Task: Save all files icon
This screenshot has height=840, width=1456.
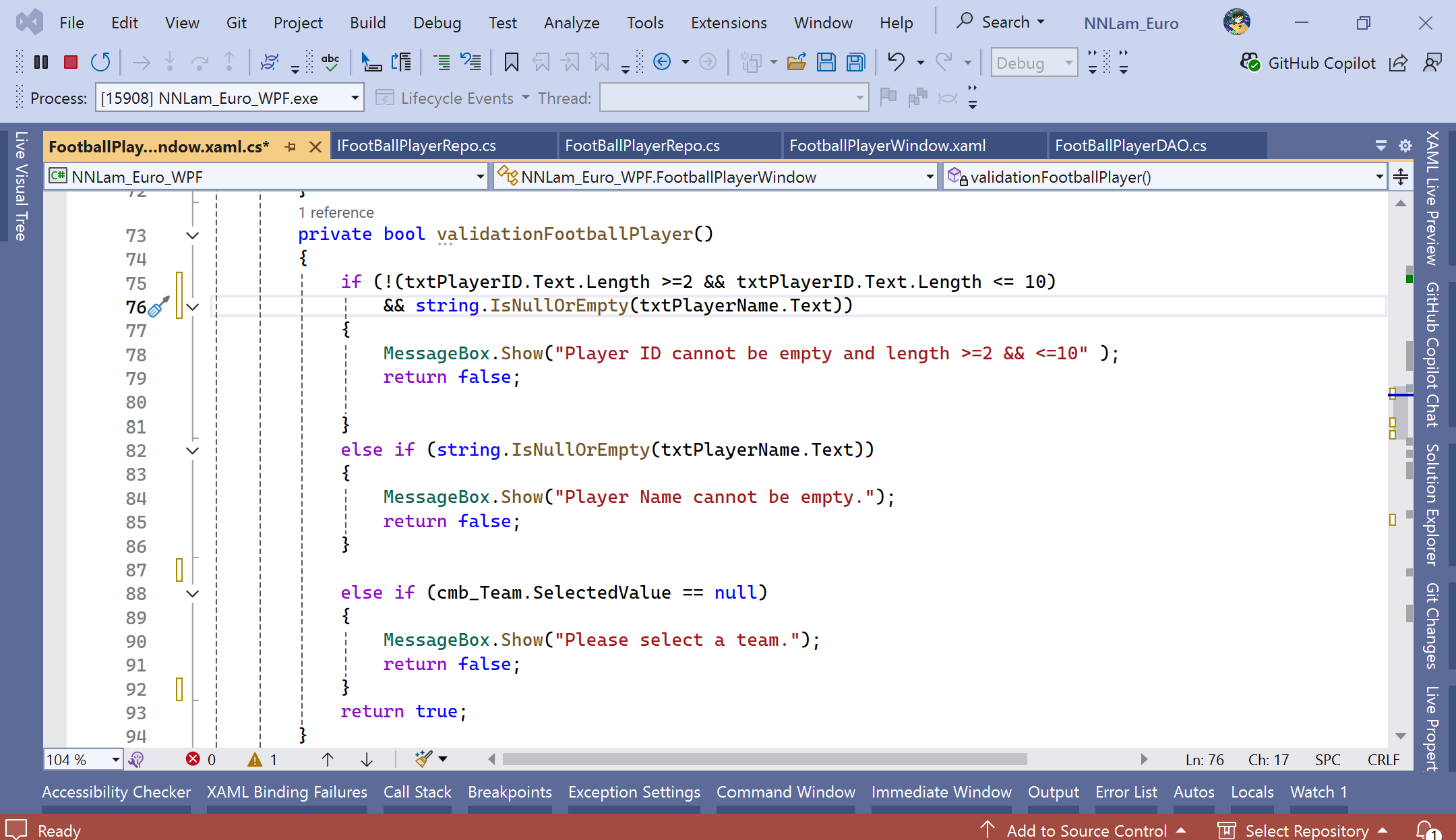Action: coord(856,63)
